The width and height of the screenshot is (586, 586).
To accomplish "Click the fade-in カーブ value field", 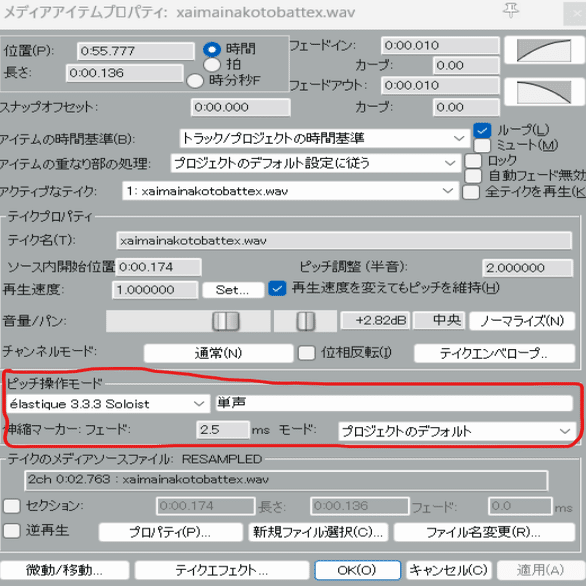I will 466,65.
